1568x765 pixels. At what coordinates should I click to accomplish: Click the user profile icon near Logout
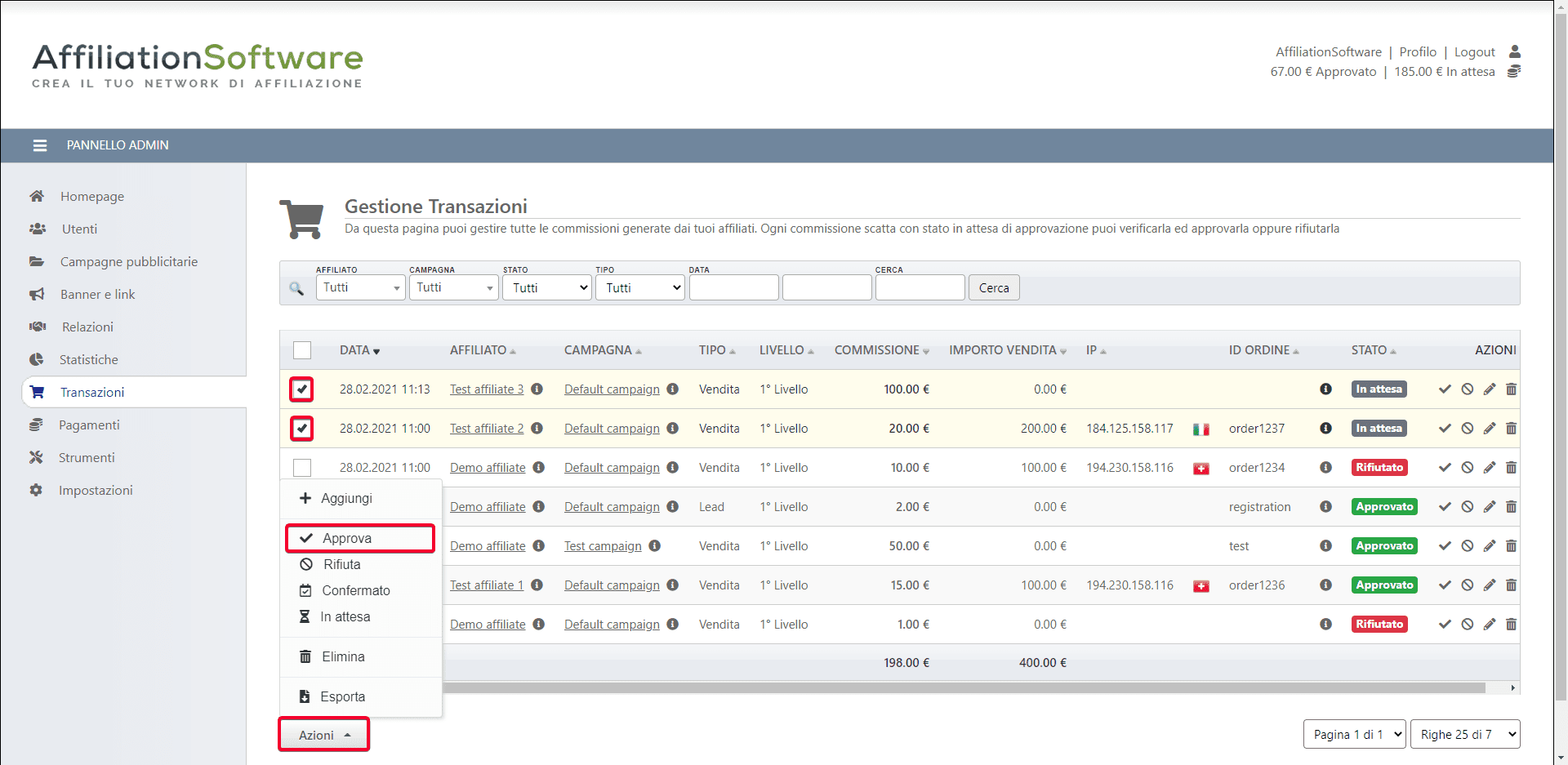pos(1514,52)
